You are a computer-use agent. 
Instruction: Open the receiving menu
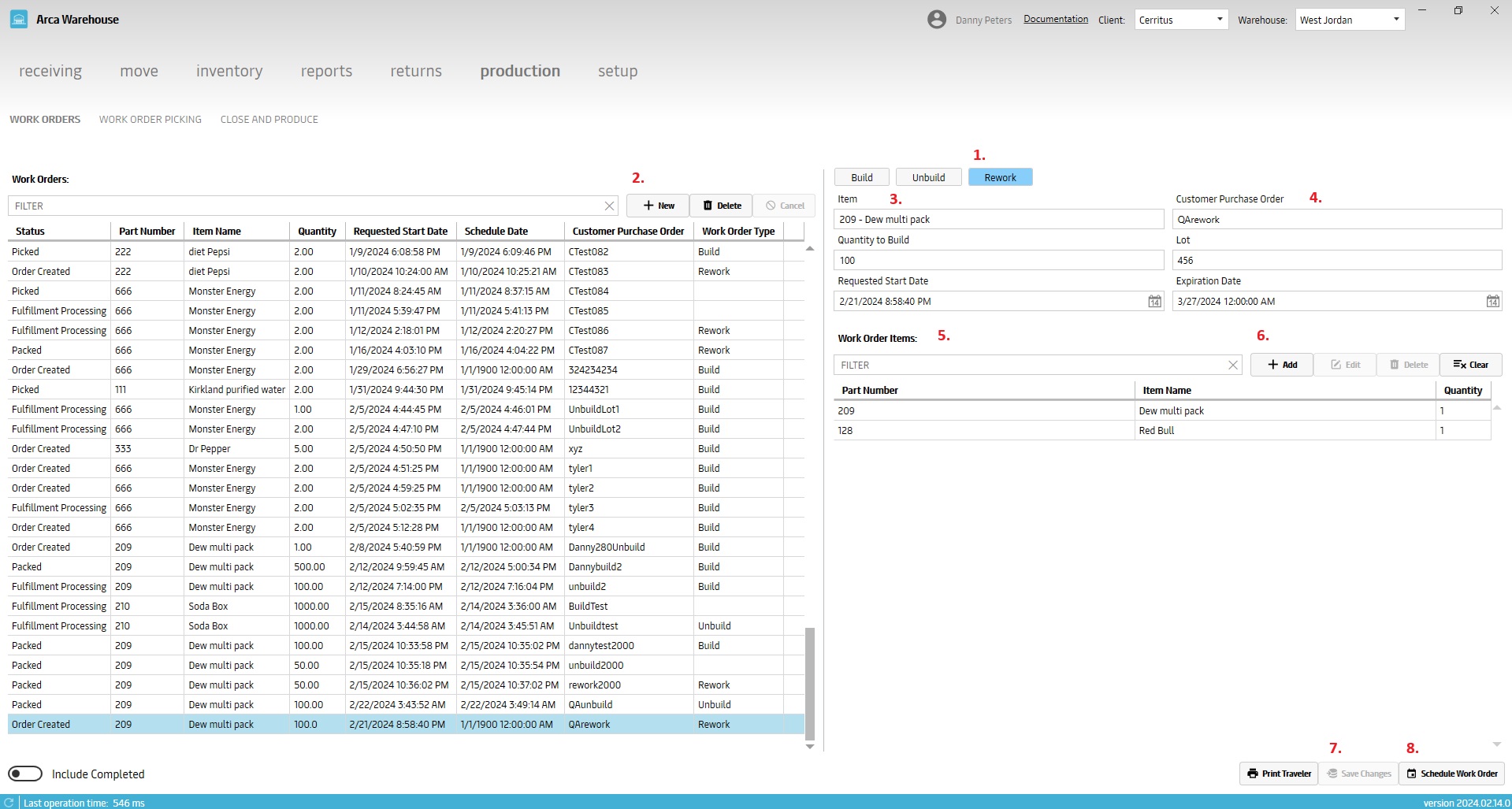pyautogui.click(x=50, y=71)
